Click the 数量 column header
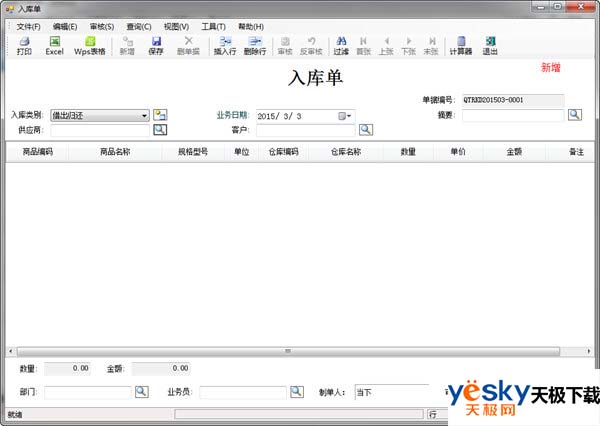 pos(408,152)
